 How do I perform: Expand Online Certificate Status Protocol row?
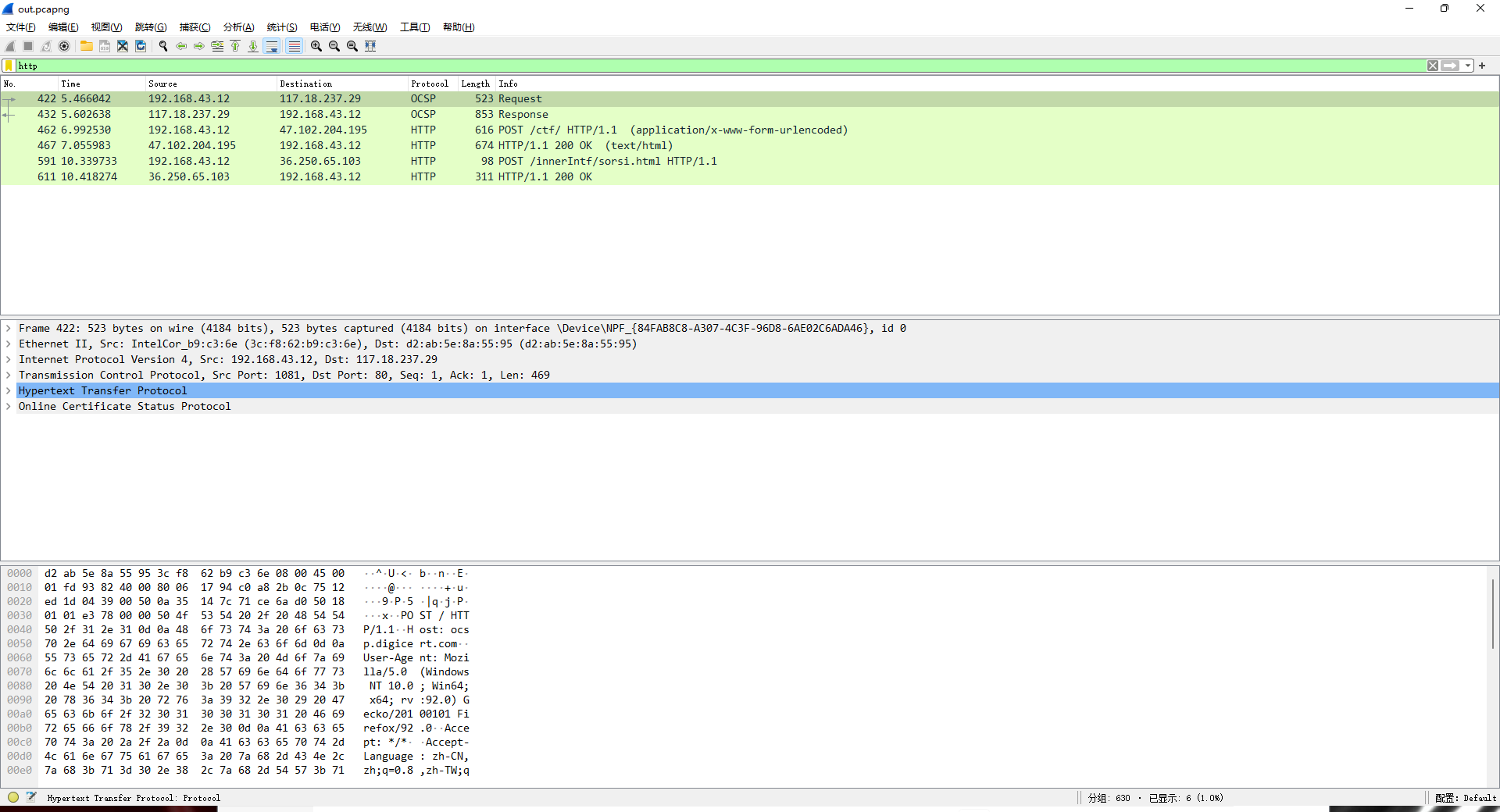tap(9, 407)
